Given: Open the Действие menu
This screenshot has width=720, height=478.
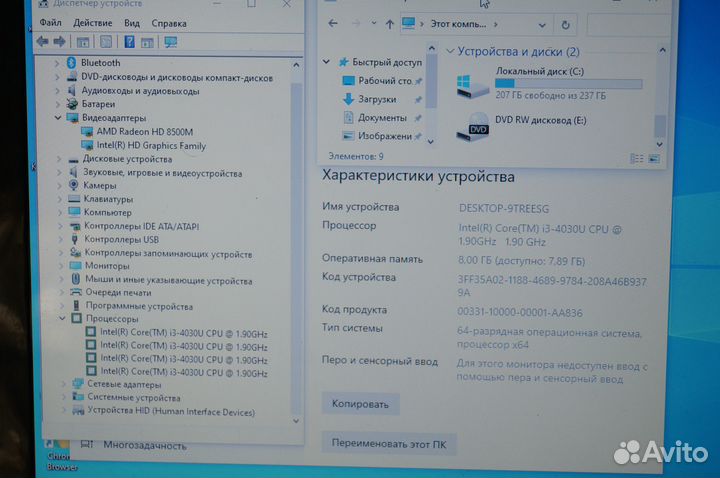Looking at the screenshot, I should click(x=92, y=23).
